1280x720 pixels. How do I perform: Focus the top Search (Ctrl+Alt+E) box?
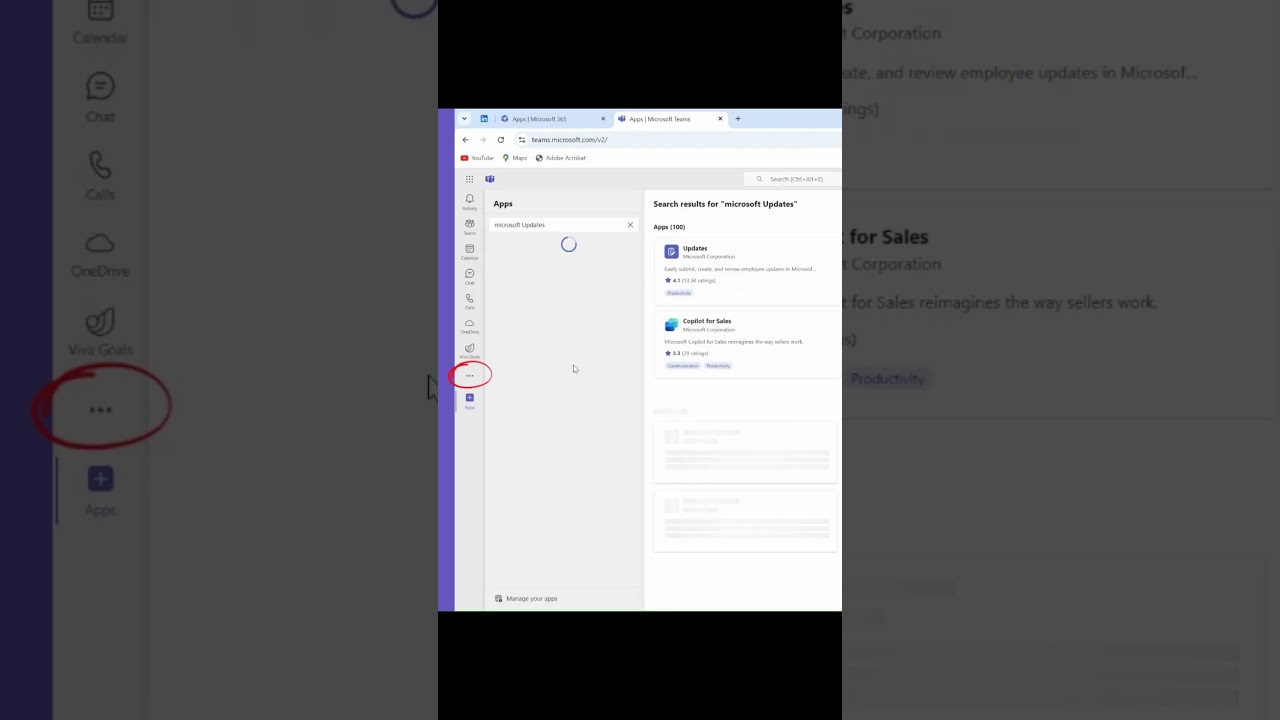coord(795,179)
